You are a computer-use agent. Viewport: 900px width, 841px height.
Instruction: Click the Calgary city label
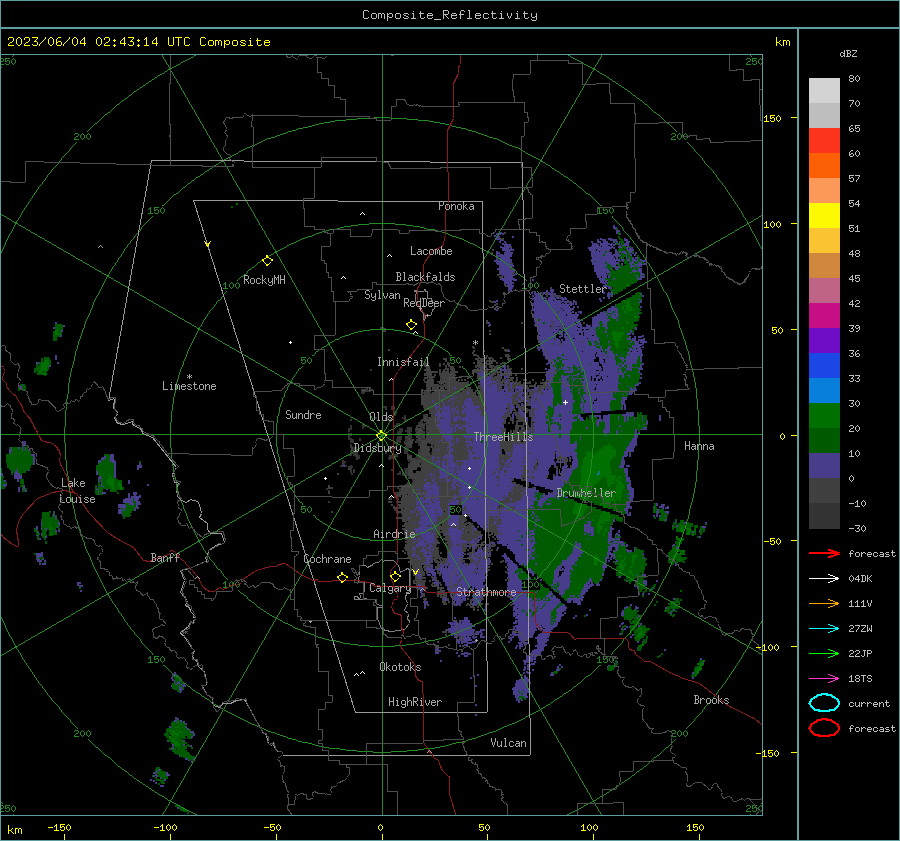pos(390,588)
